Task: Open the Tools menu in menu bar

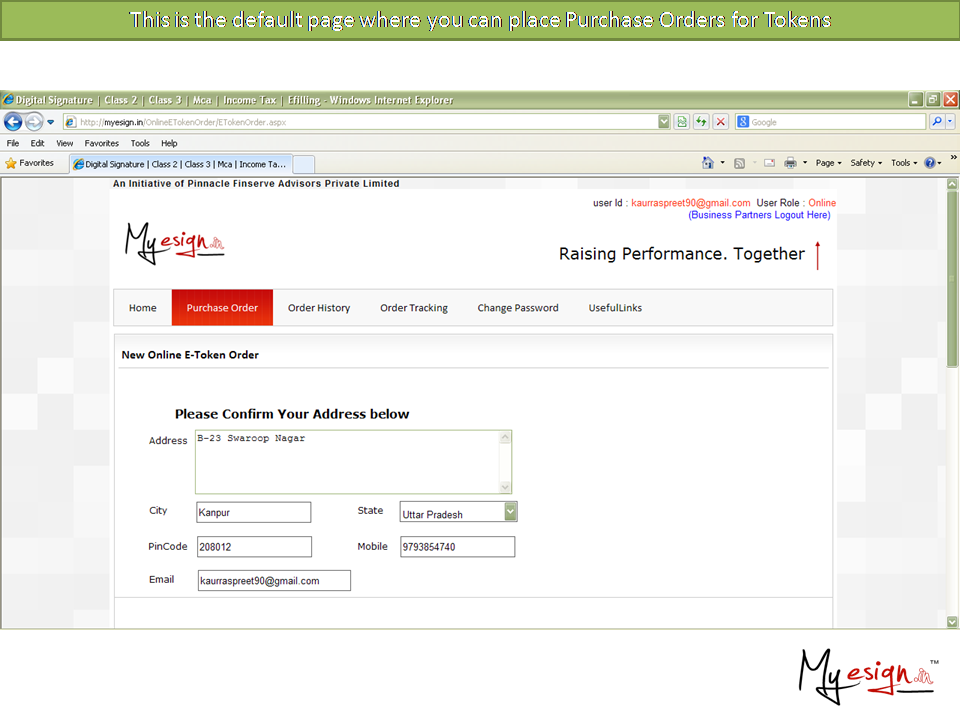Action: [140, 143]
